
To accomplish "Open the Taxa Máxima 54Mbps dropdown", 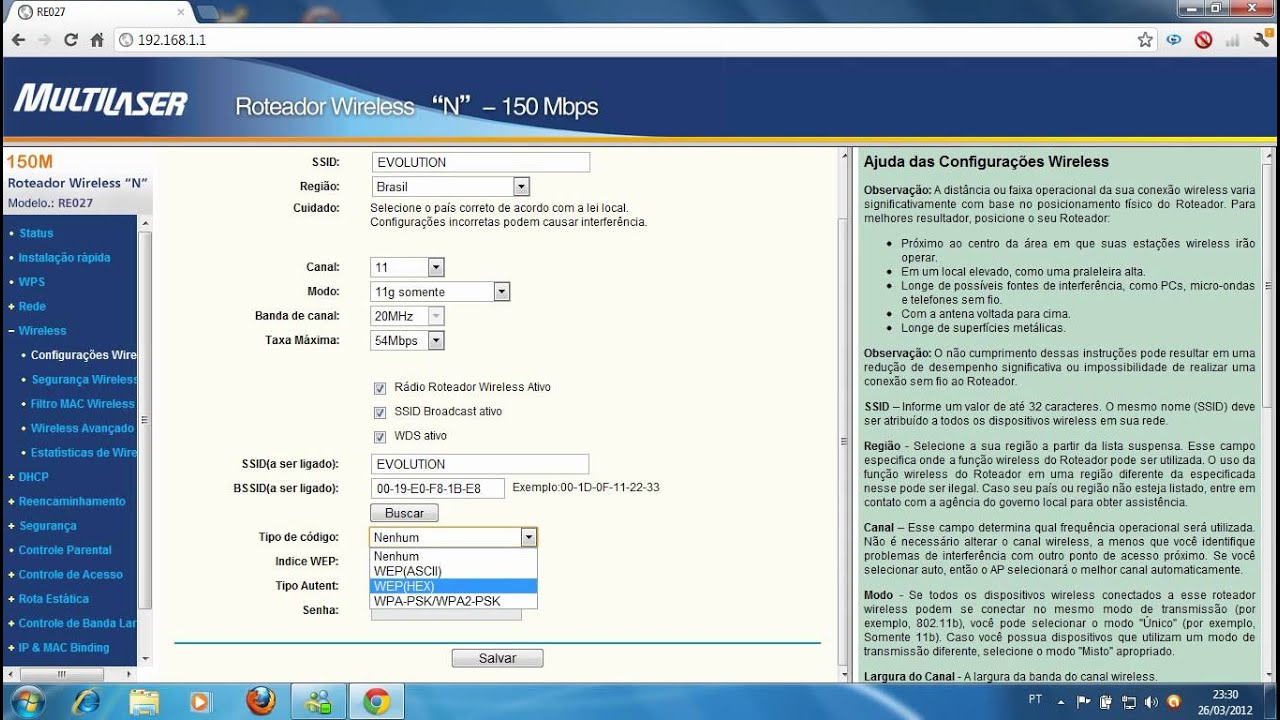I will pyautogui.click(x=407, y=340).
